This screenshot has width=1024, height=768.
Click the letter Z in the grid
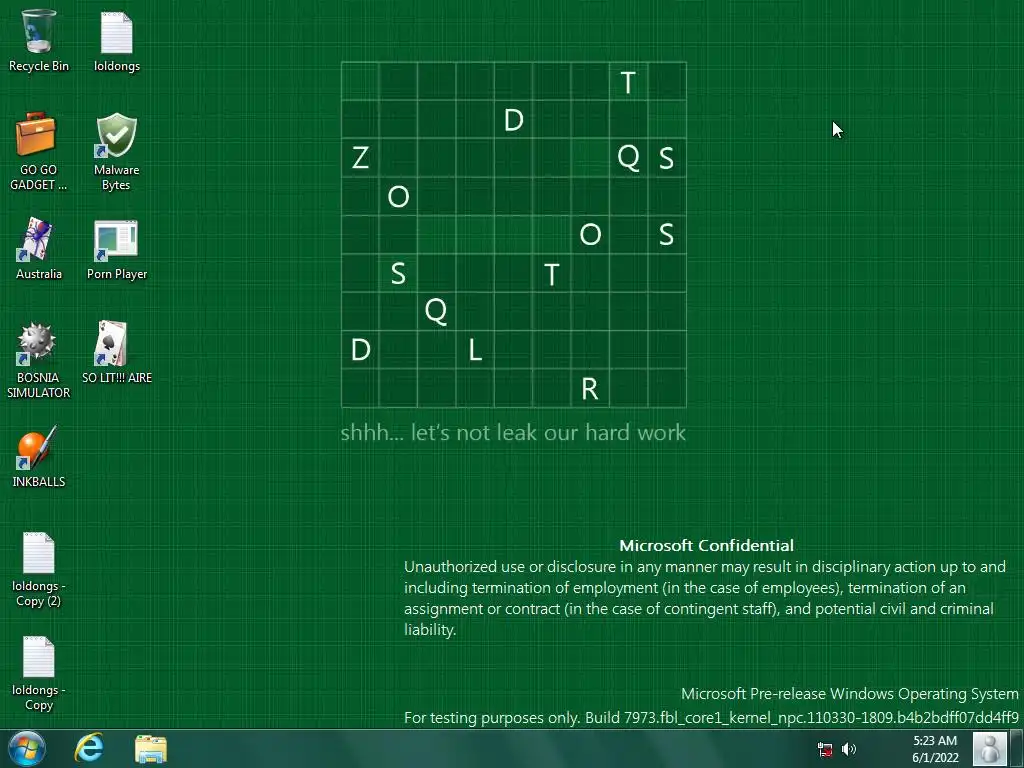pyautogui.click(x=360, y=157)
